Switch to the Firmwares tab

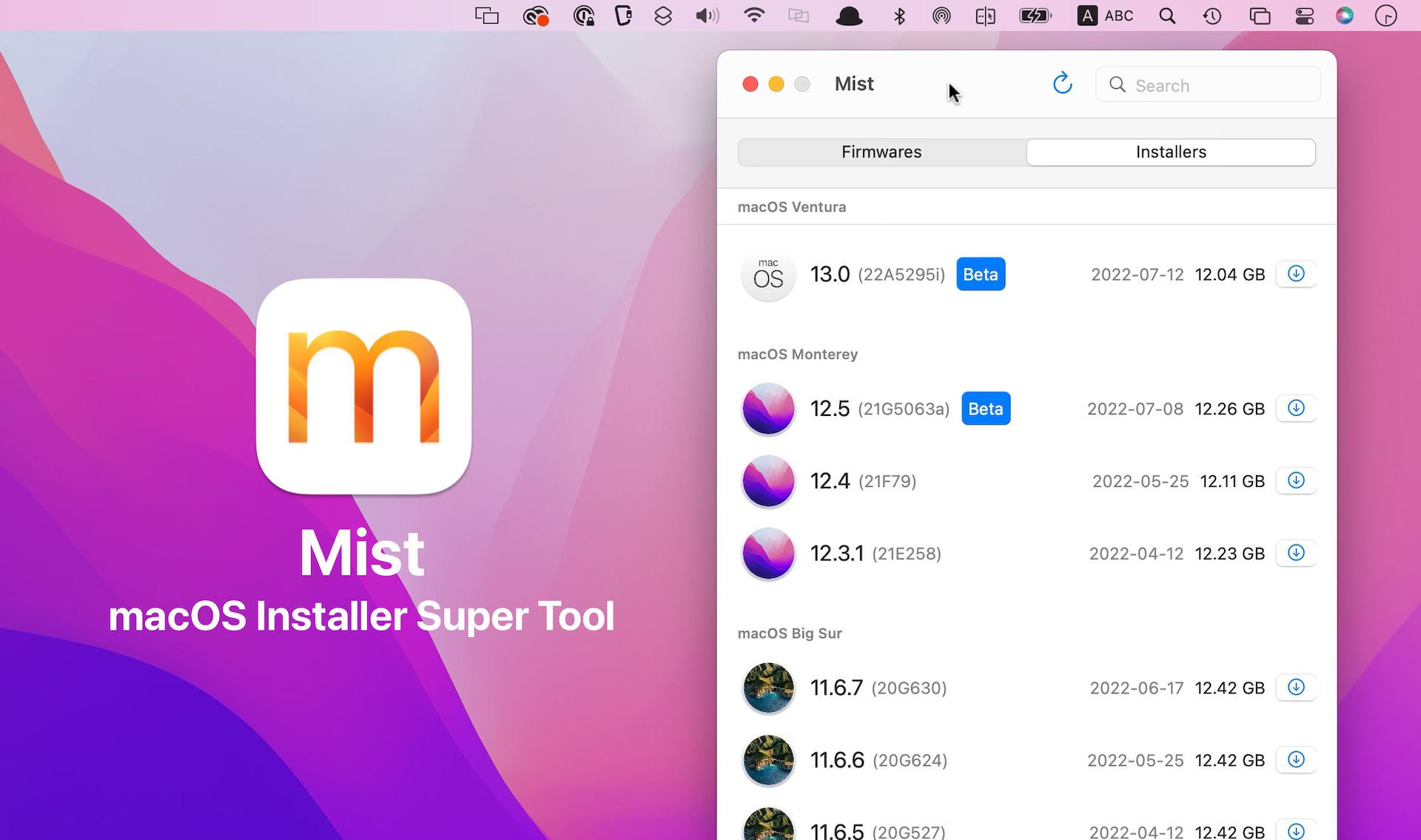[x=881, y=151]
